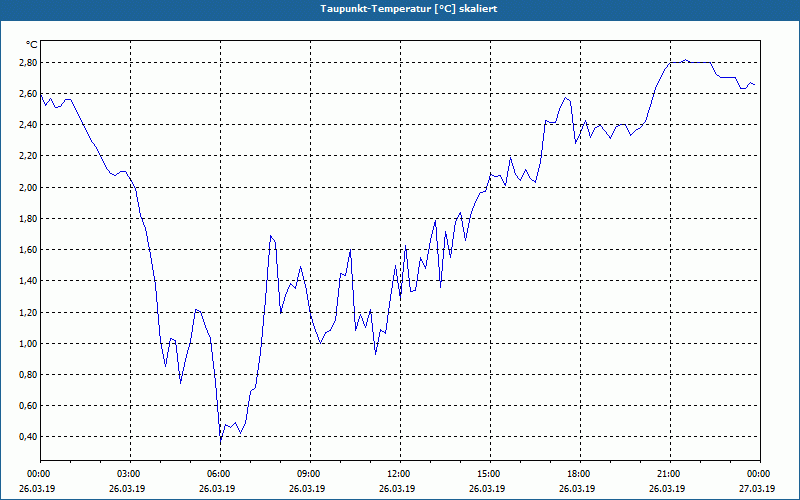Click the 2,40 y-axis label

[x=29, y=124]
